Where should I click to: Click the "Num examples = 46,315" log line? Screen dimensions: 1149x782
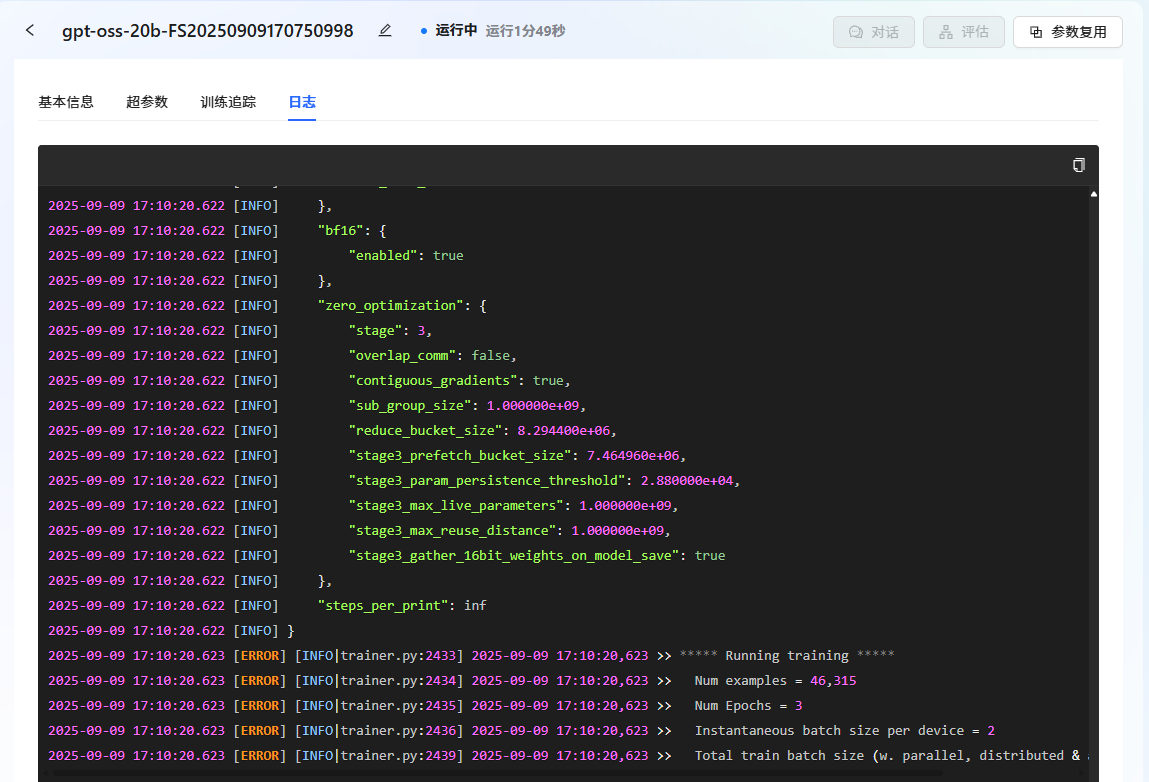tap(775, 681)
